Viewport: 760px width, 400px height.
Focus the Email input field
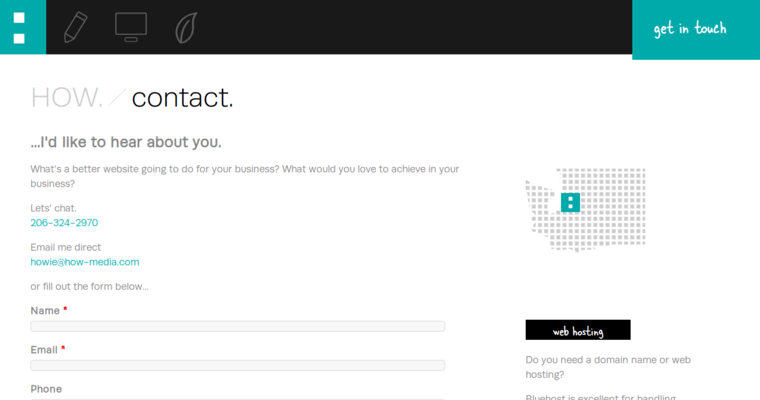238,365
